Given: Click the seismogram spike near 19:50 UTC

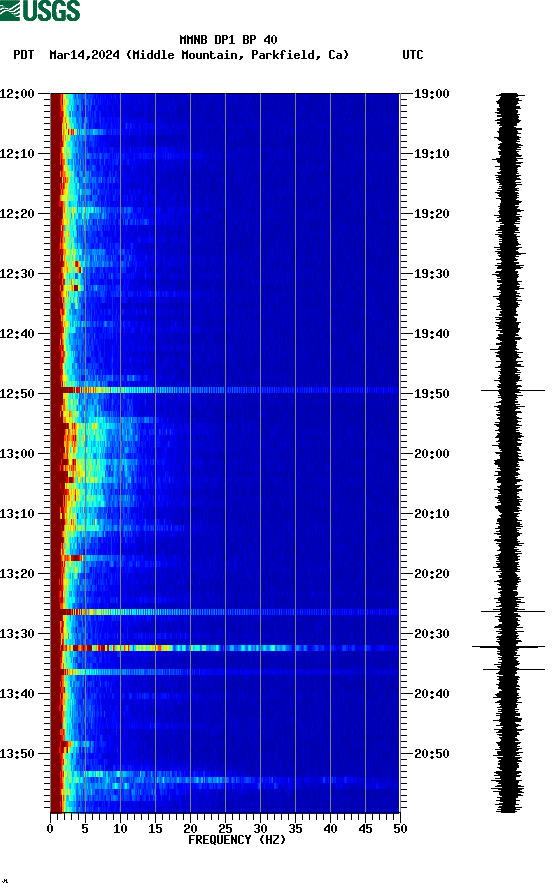Looking at the screenshot, I should (513, 390).
